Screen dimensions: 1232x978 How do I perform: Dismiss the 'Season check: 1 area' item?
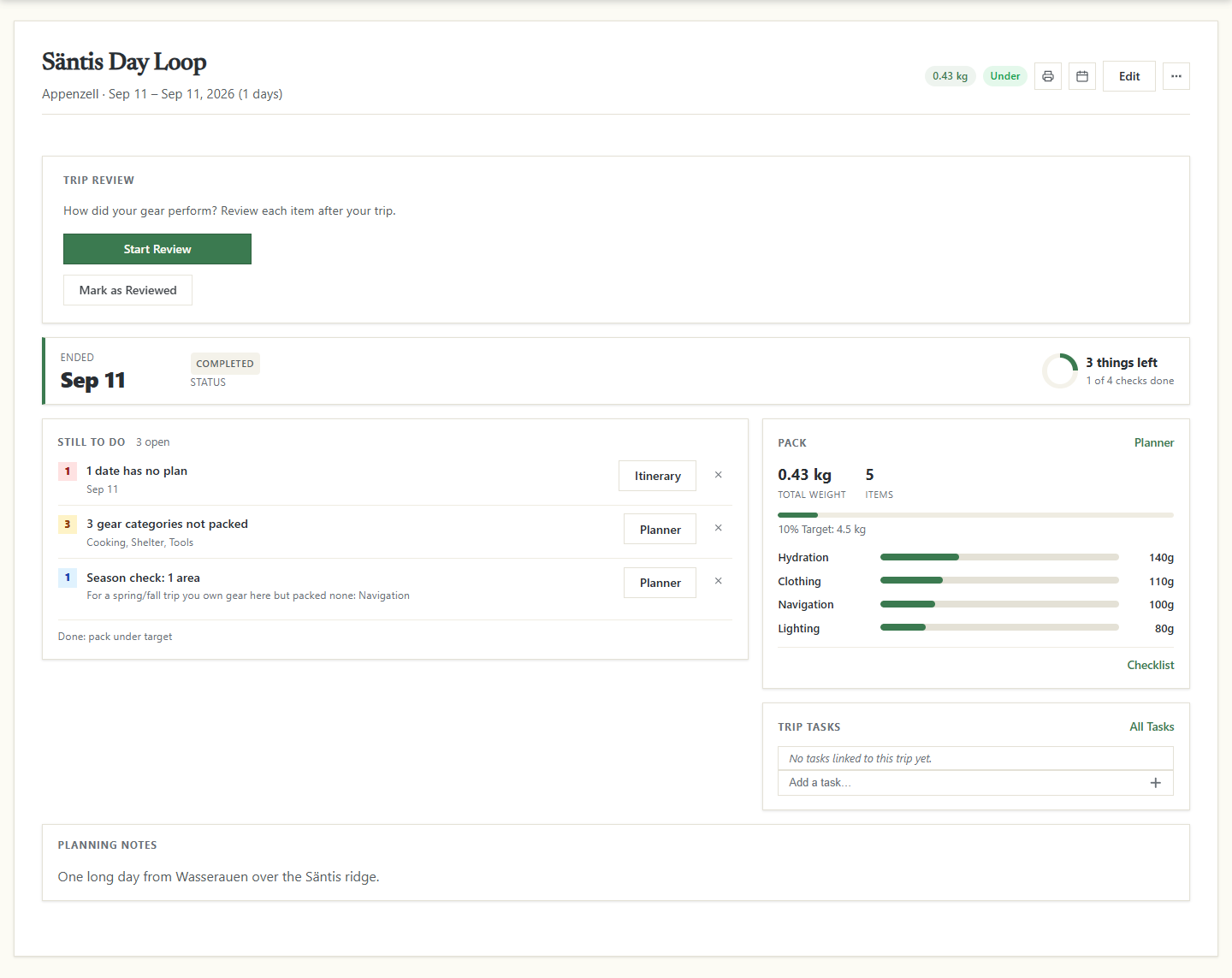click(719, 581)
